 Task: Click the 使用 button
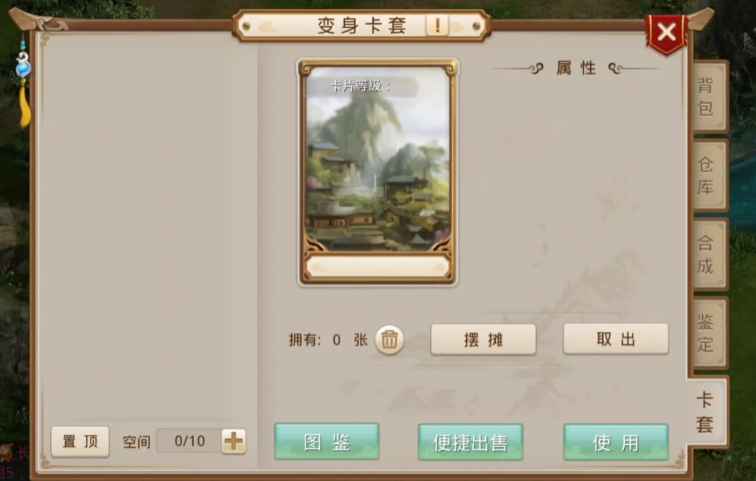pos(616,442)
